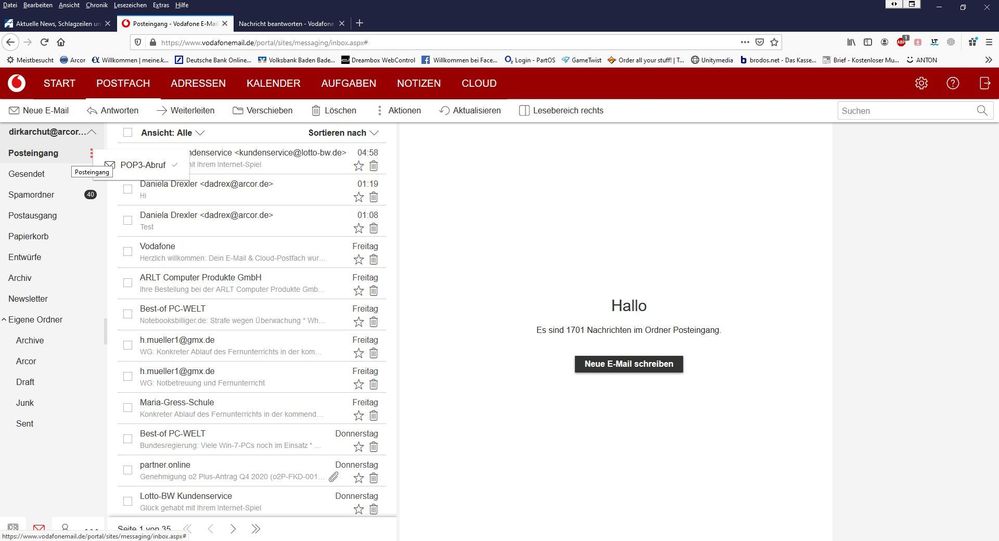The height and width of the screenshot is (541, 999).
Task: Click the logout icon in red header
Action: pos(984,83)
